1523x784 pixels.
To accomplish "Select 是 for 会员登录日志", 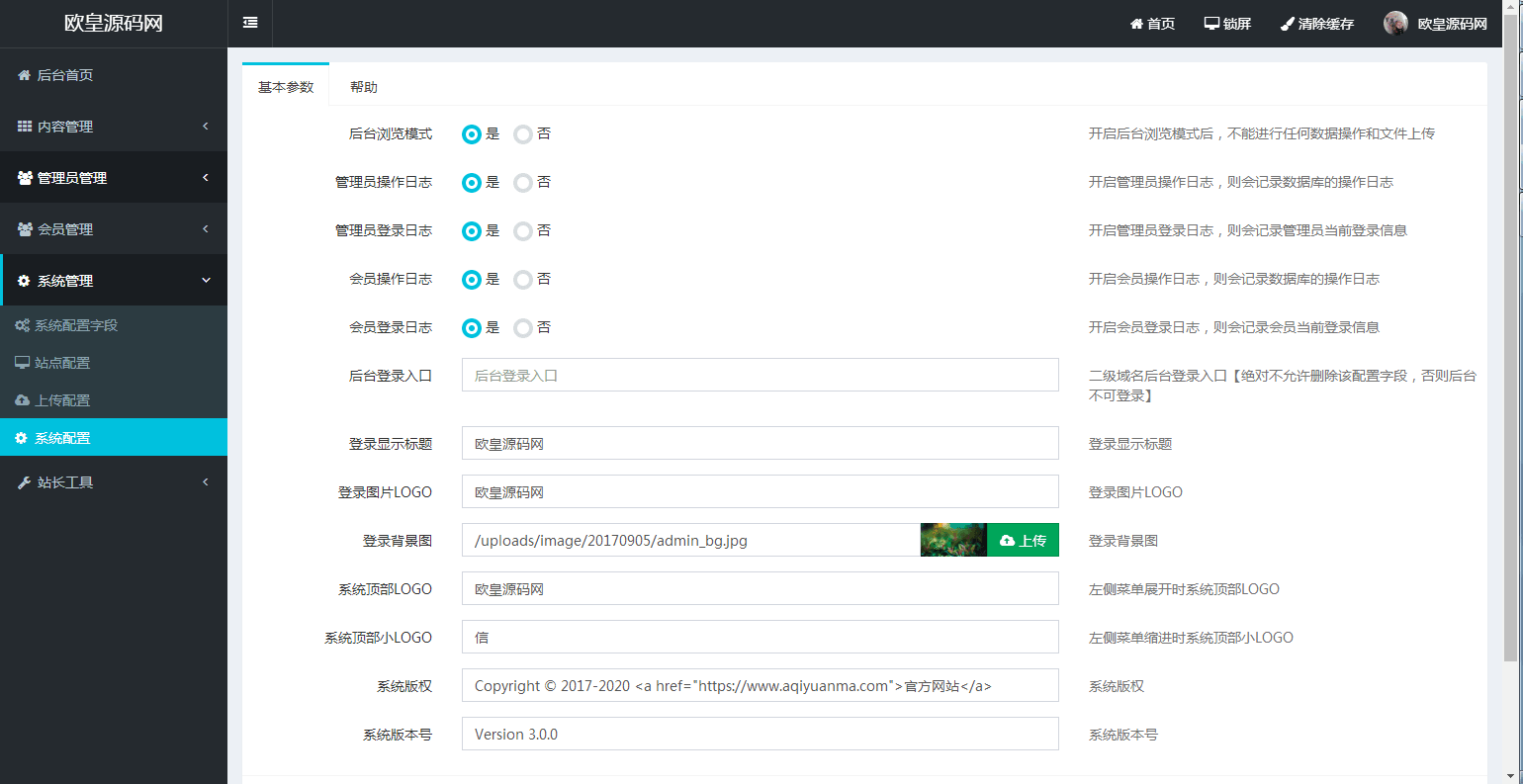I will pos(472,328).
